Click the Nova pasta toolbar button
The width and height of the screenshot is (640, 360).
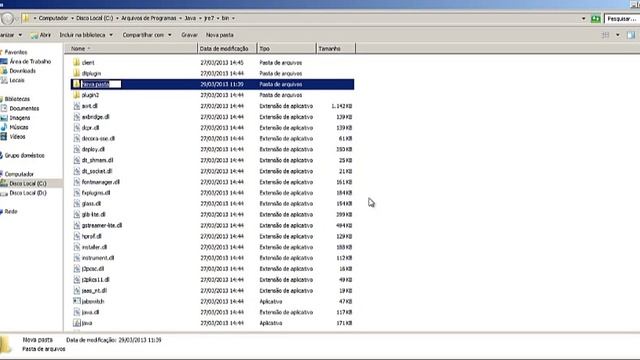(x=220, y=35)
